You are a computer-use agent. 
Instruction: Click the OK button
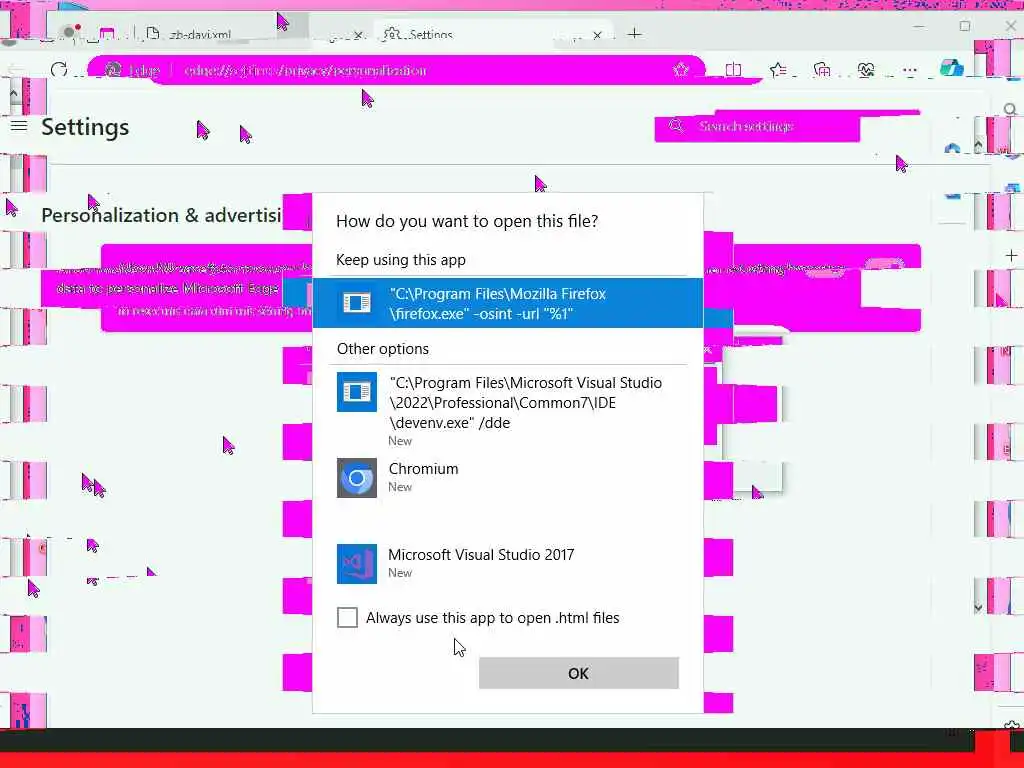coord(579,673)
